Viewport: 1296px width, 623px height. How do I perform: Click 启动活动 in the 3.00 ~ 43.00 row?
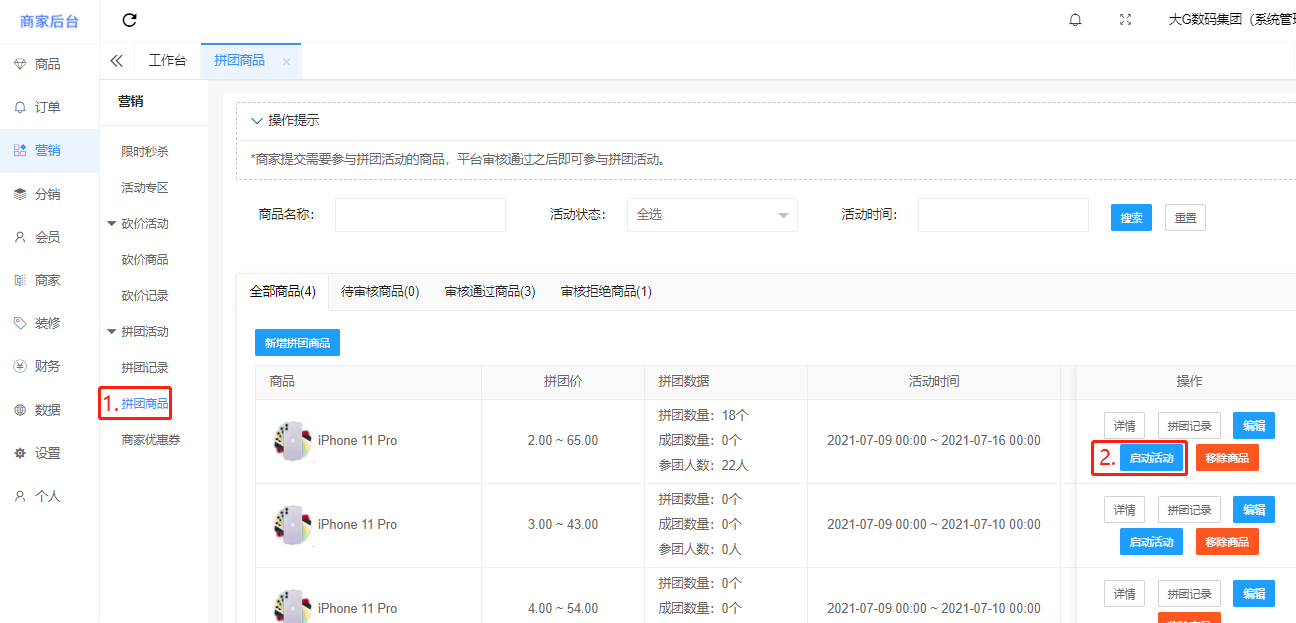(x=1151, y=542)
